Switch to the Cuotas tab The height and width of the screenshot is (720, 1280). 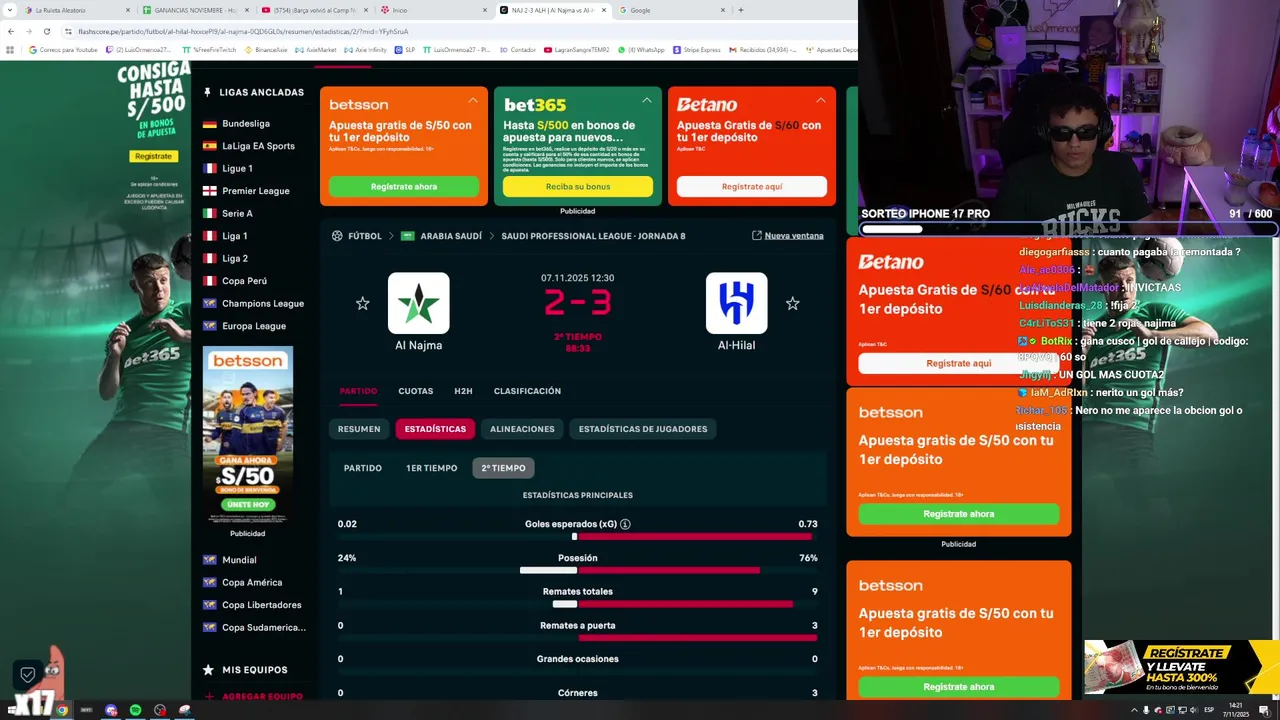[416, 391]
